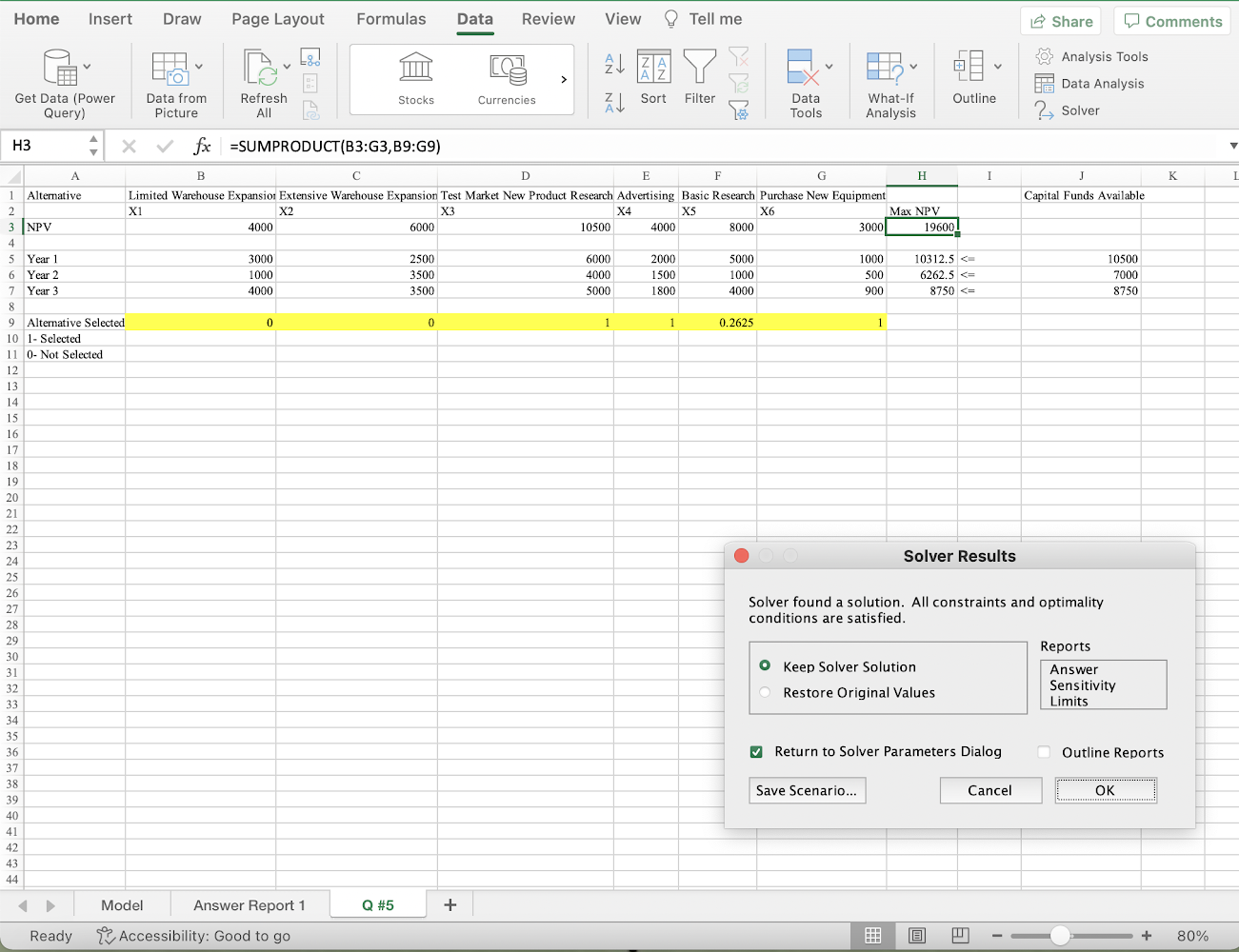Open Get Data (Power Query)

[x=62, y=81]
